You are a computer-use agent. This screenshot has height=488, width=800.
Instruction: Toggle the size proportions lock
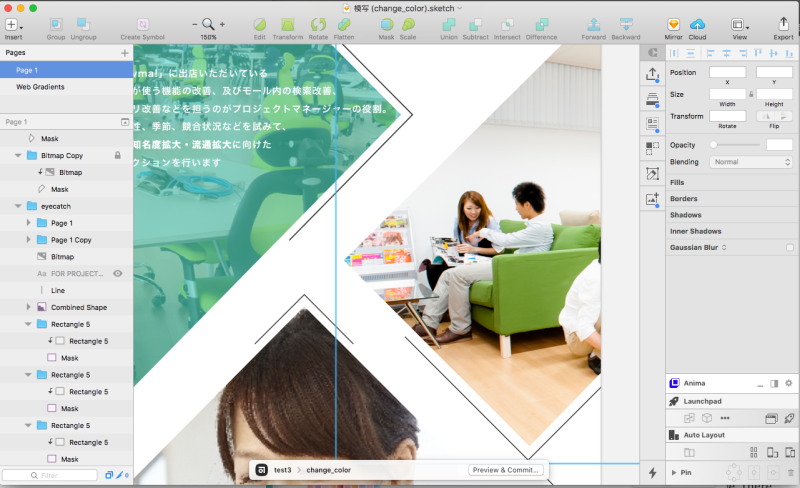point(751,94)
